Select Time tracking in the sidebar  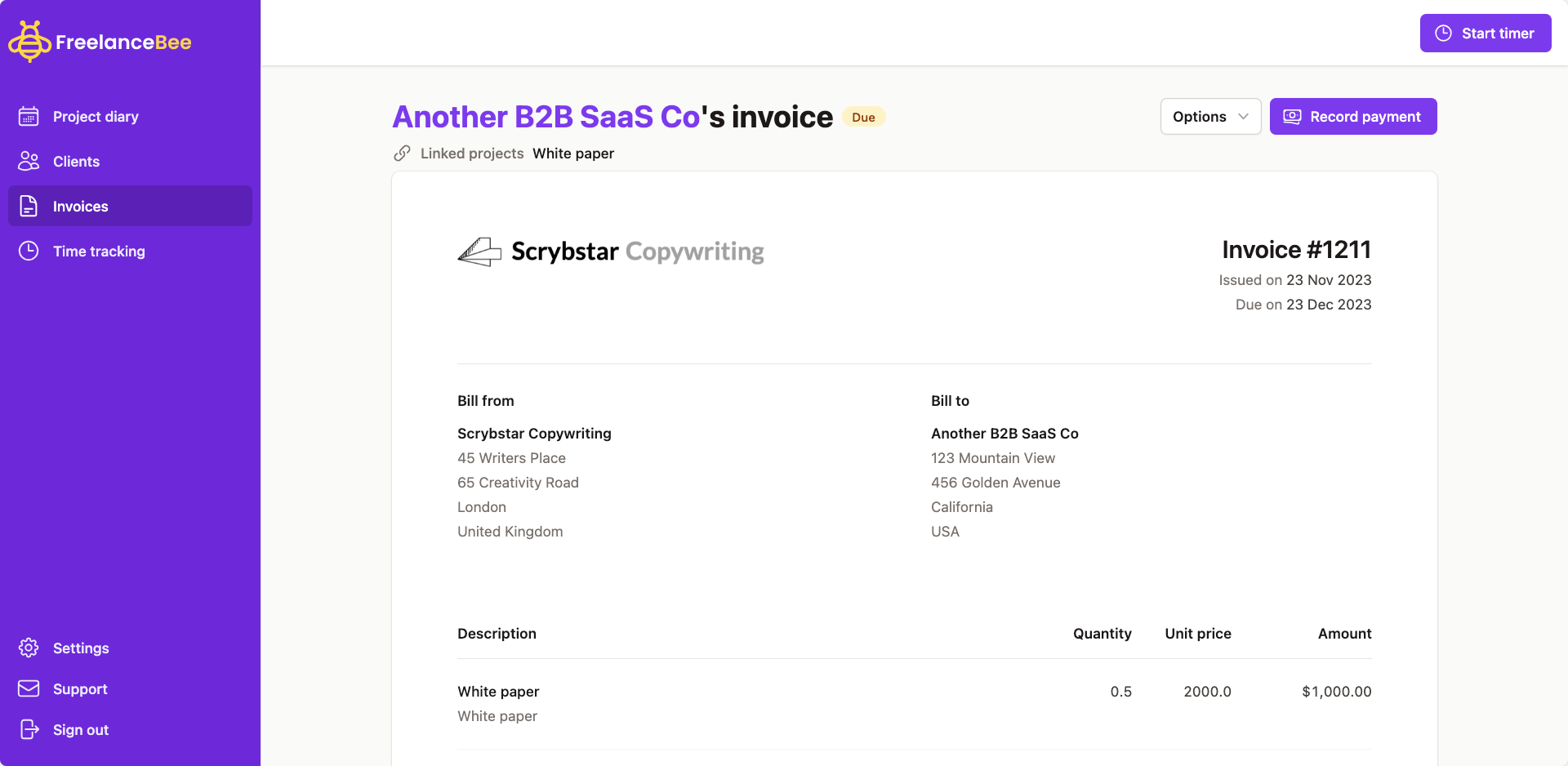99,252
